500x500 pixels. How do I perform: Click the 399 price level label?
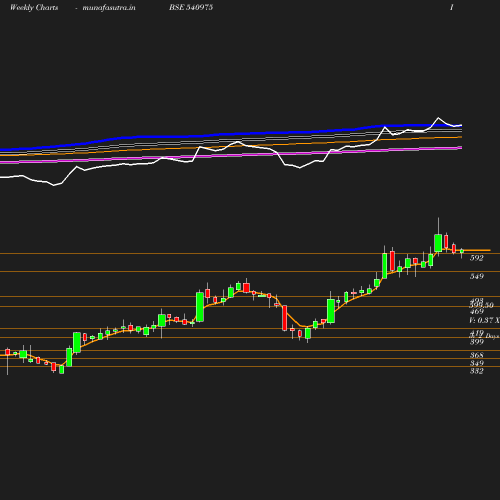[477, 342]
